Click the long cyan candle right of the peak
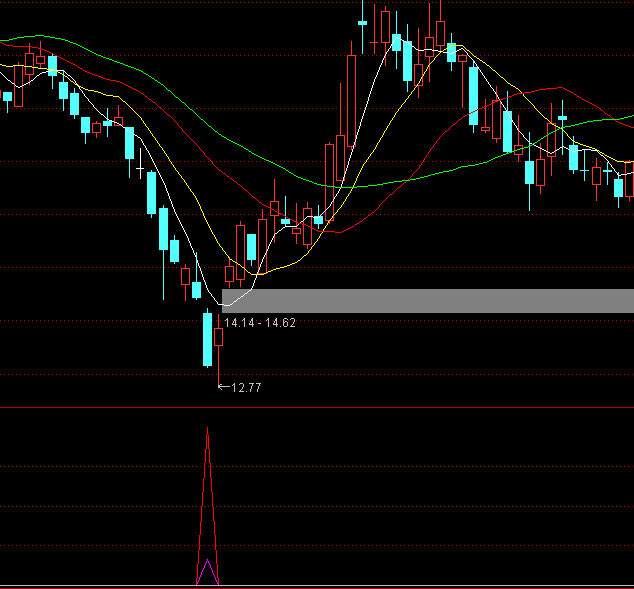634x589 pixels. click(472, 92)
